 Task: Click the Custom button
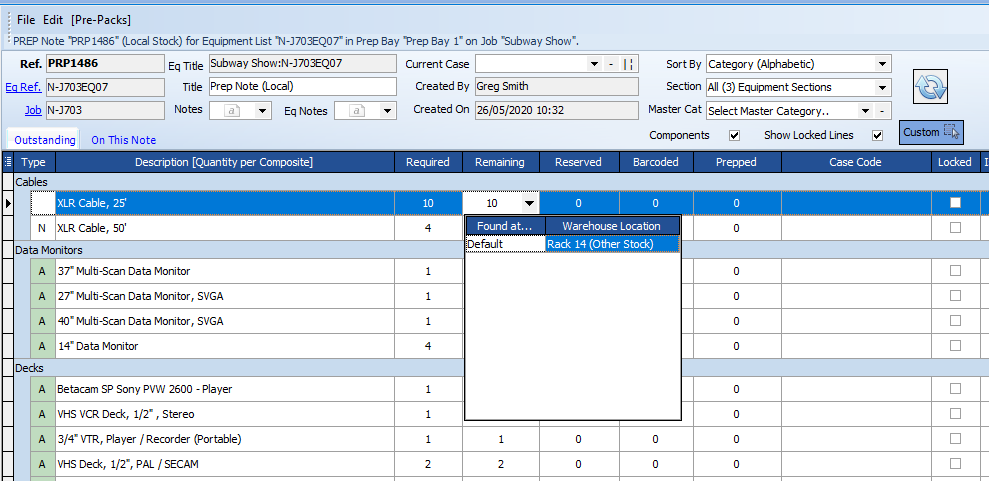pyautogui.click(x=930, y=132)
